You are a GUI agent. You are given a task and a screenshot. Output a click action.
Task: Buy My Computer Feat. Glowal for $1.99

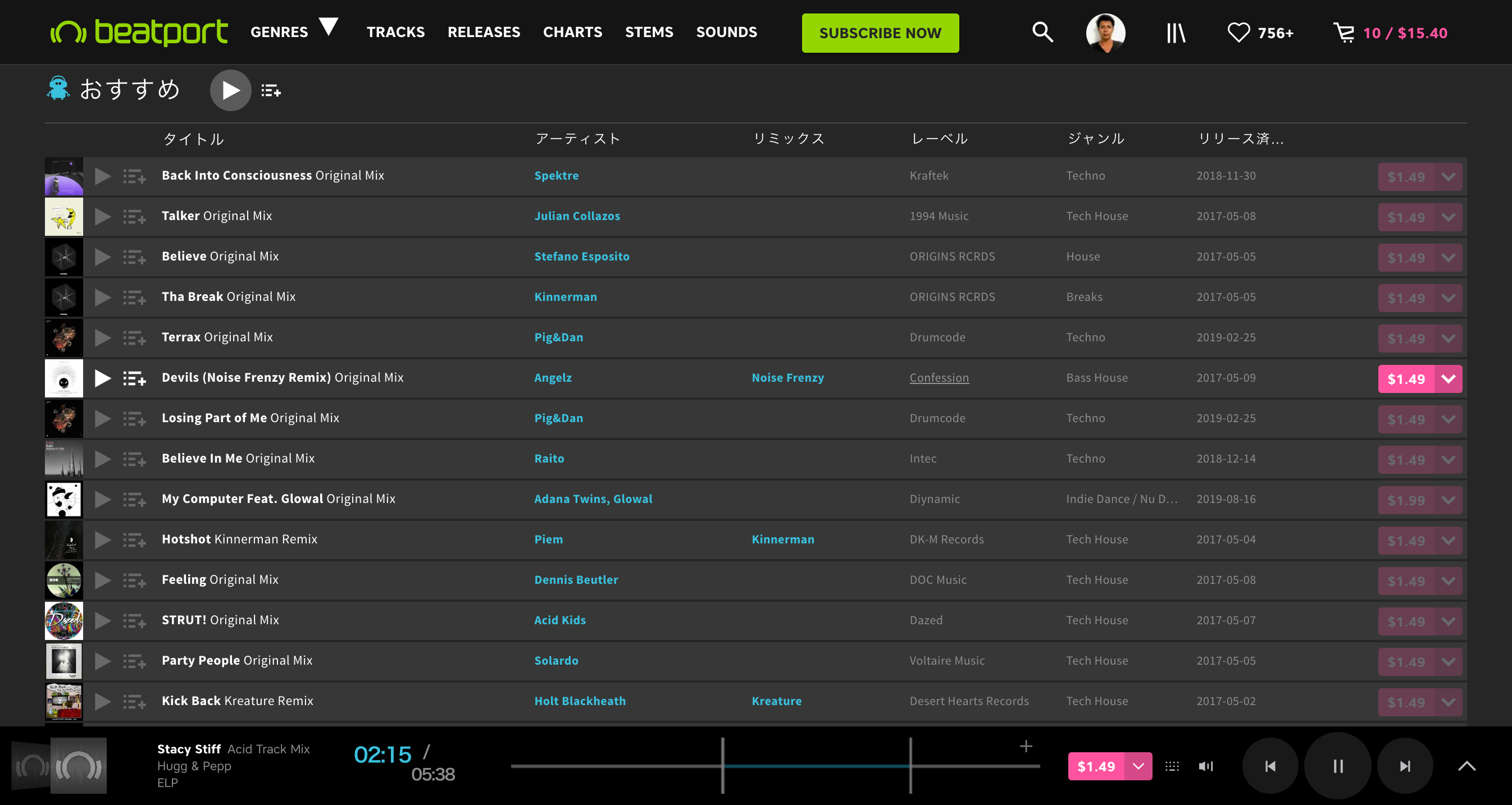point(1406,500)
